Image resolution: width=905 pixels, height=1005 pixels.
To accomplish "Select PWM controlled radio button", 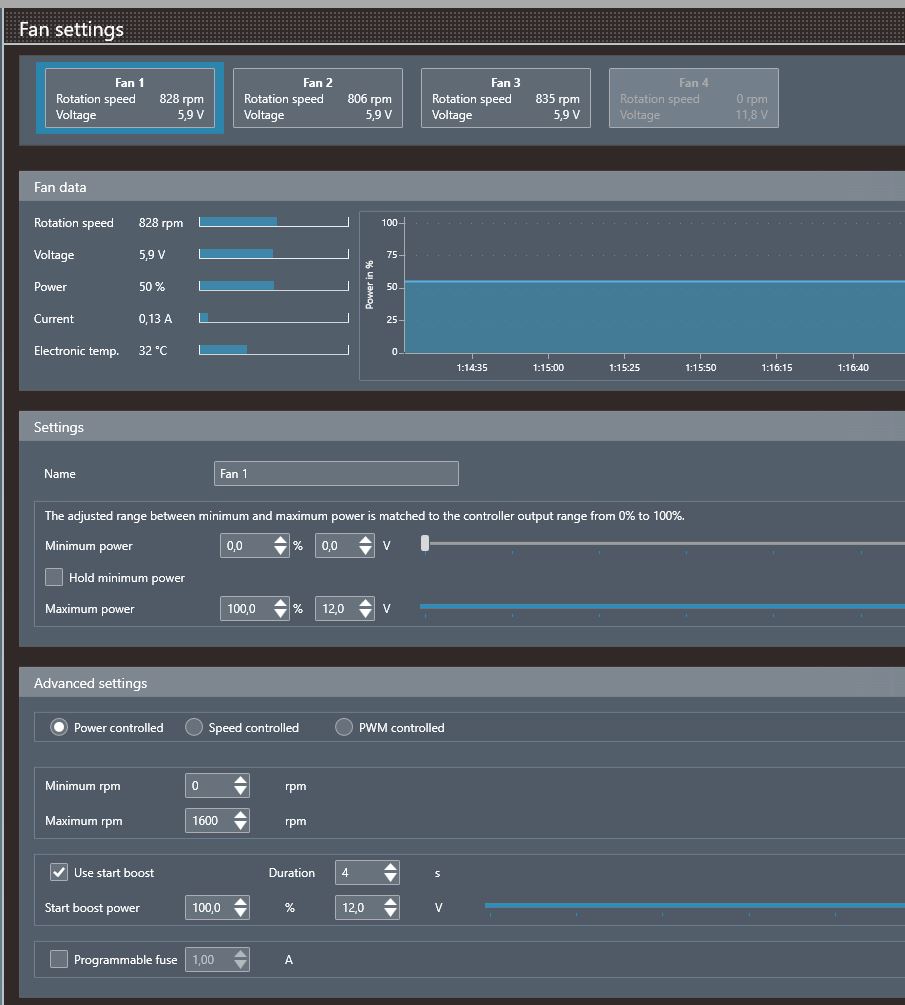I will pos(344,727).
